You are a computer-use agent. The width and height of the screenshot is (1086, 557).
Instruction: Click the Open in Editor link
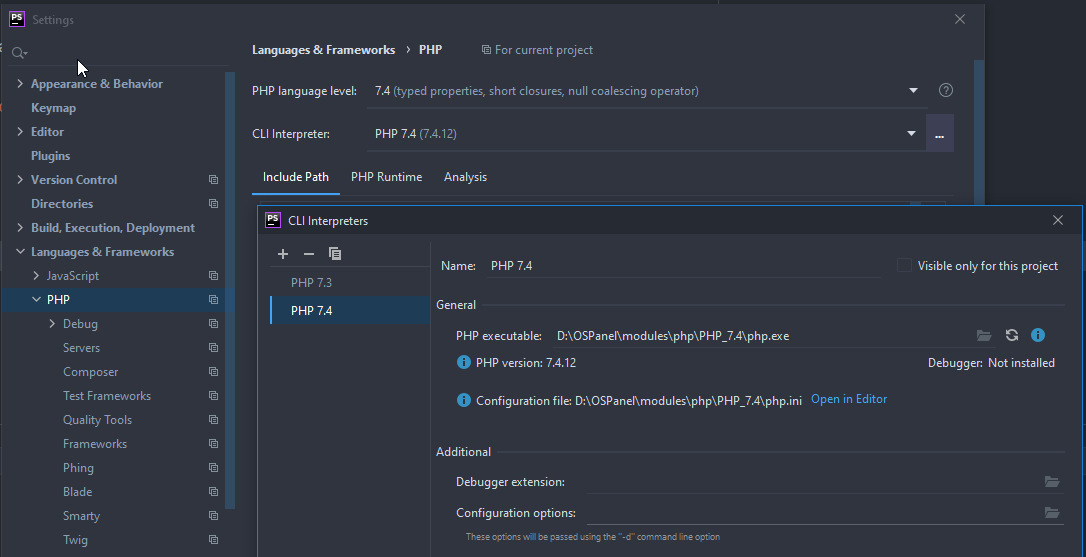pos(848,399)
